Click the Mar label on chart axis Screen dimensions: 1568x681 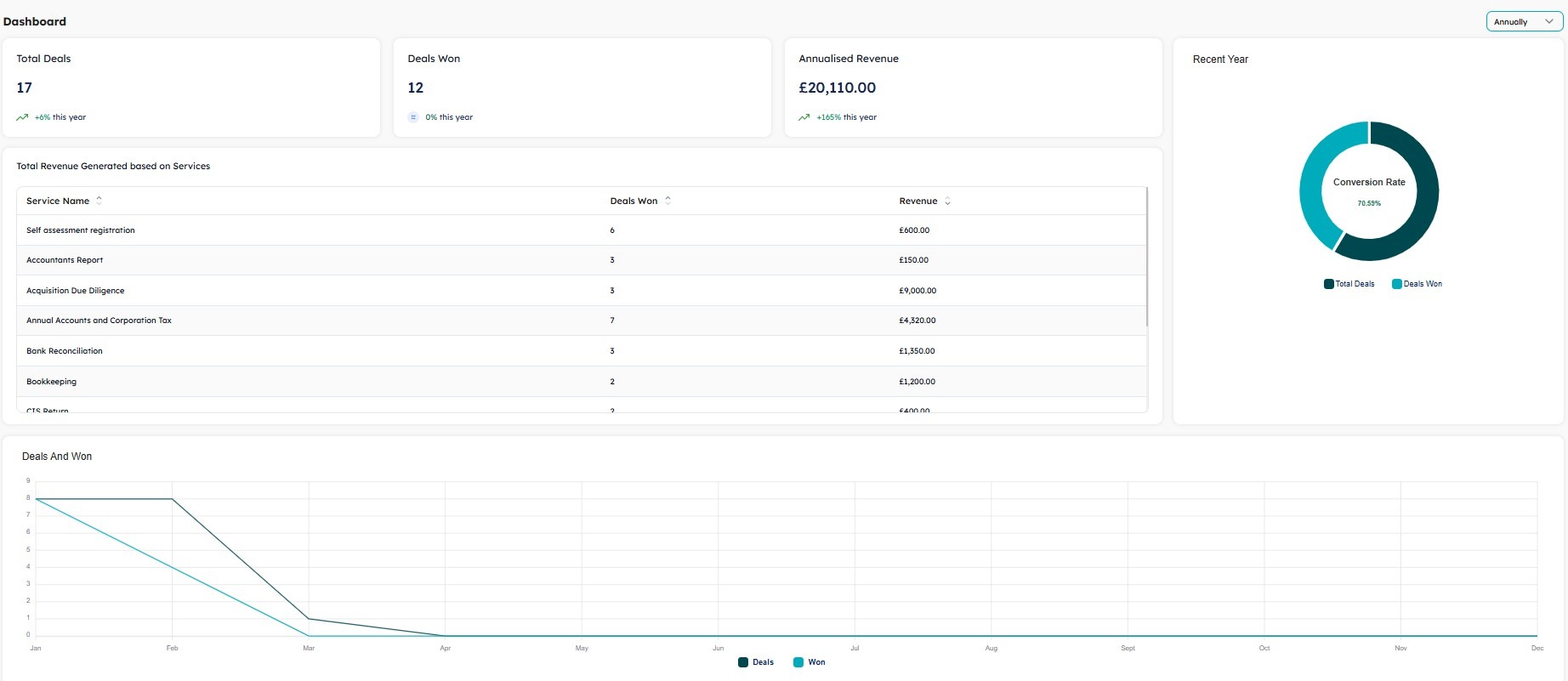tap(309, 648)
